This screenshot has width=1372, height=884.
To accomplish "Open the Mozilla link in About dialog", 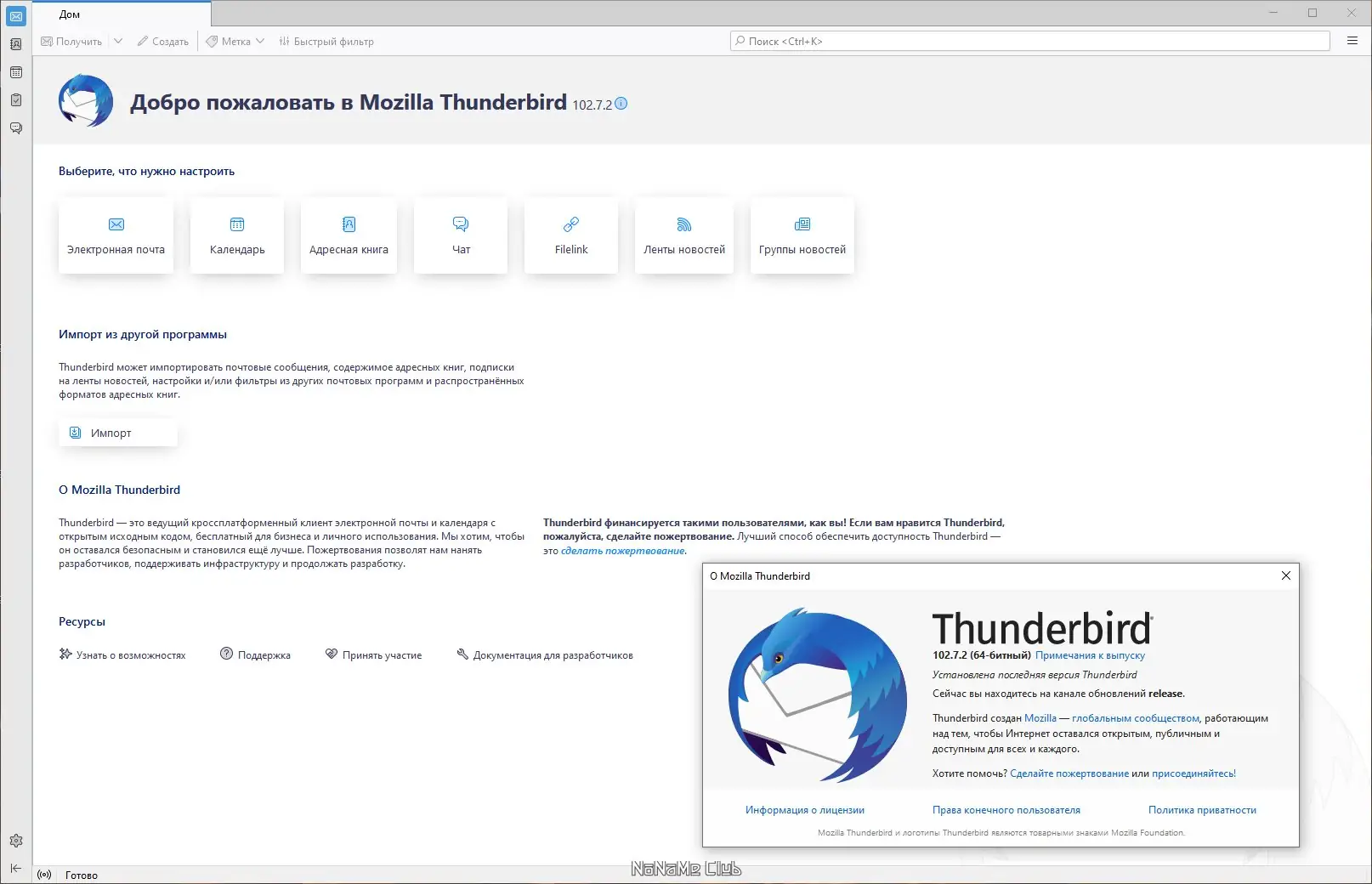I will 1040,718.
